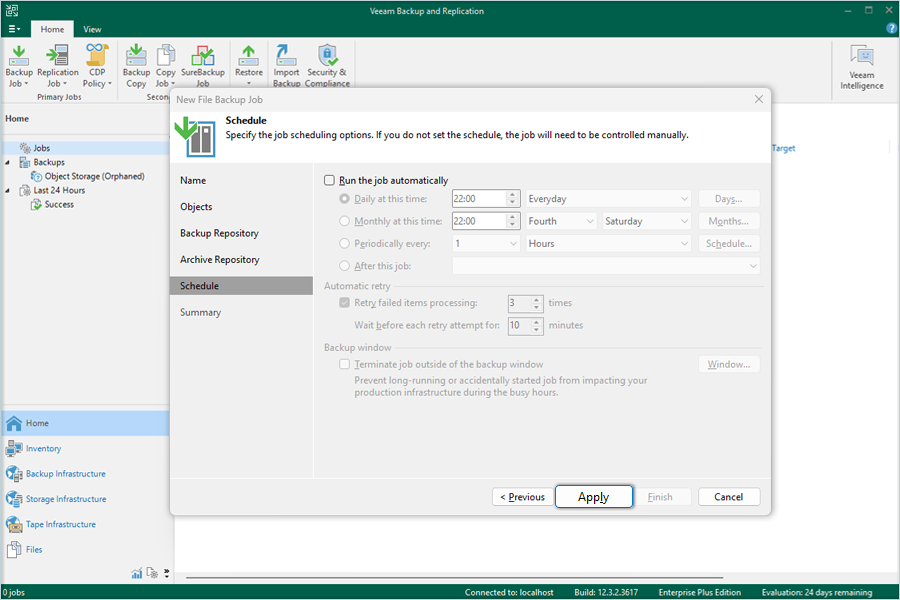Viewport: 900px width, 600px height.
Task: Enable Run the job automatically
Action: click(329, 180)
